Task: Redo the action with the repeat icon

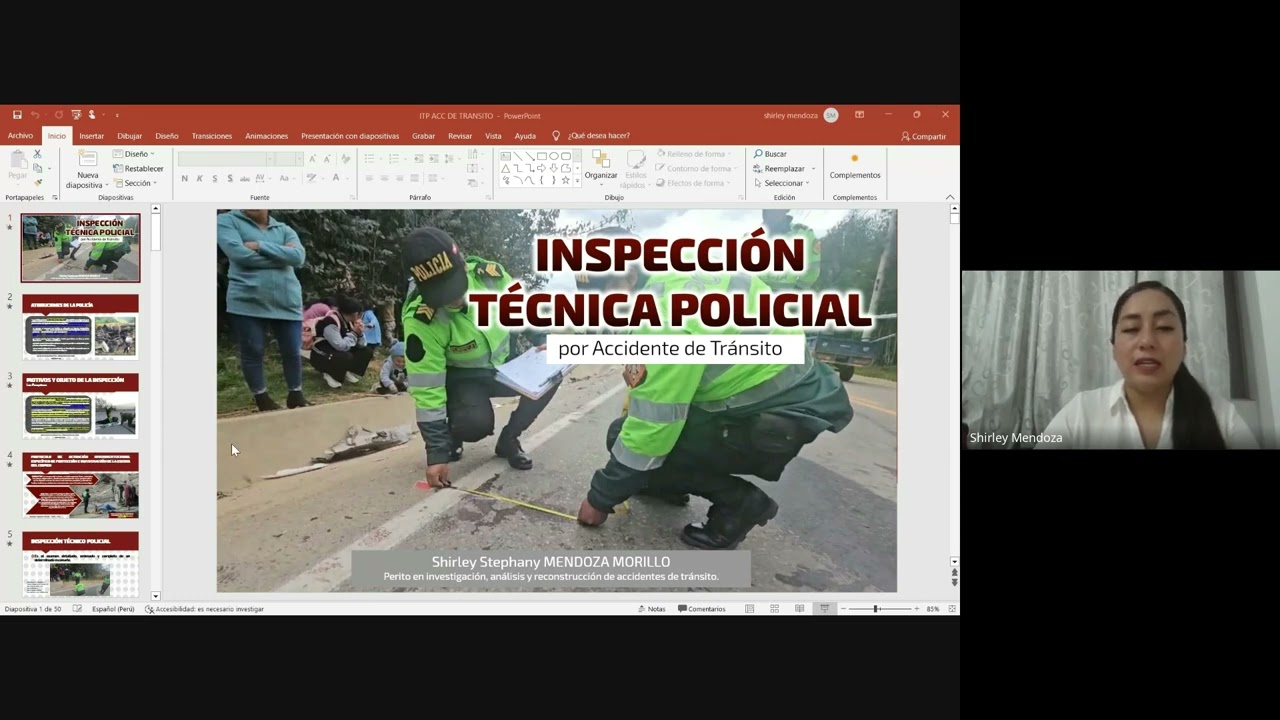Action: 59,115
